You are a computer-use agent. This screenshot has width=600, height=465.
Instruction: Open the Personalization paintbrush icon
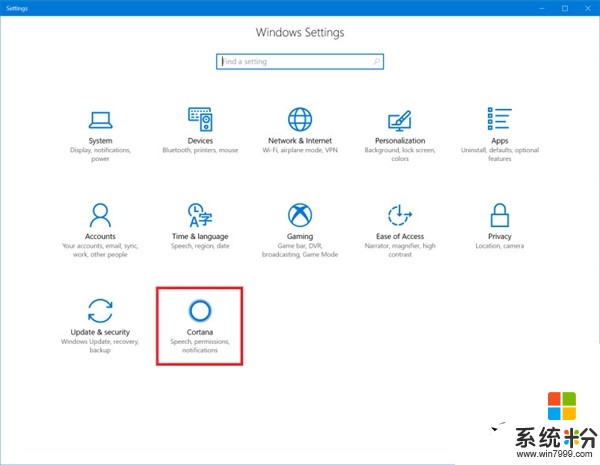point(400,121)
